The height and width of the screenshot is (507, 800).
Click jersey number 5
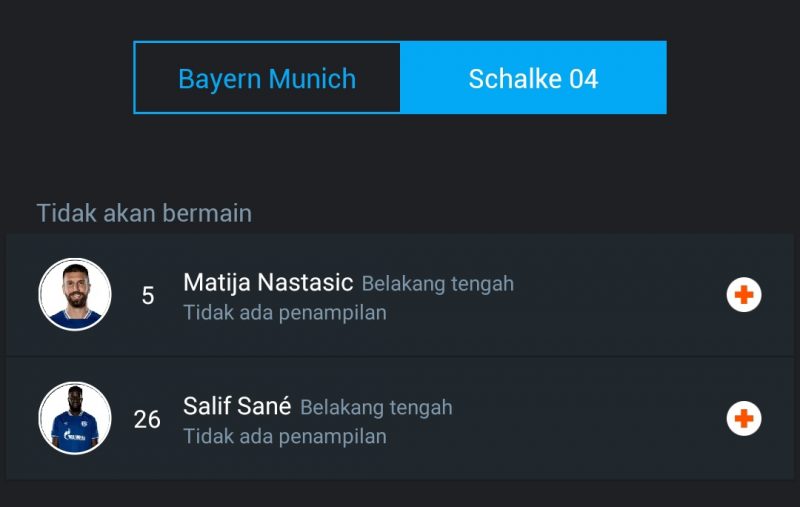[x=148, y=296]
